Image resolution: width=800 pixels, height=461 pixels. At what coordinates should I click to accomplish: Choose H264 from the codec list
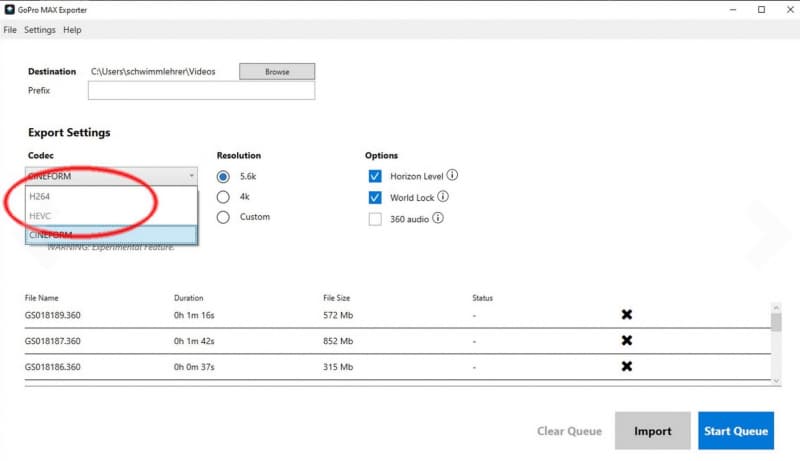pos(111,196)
